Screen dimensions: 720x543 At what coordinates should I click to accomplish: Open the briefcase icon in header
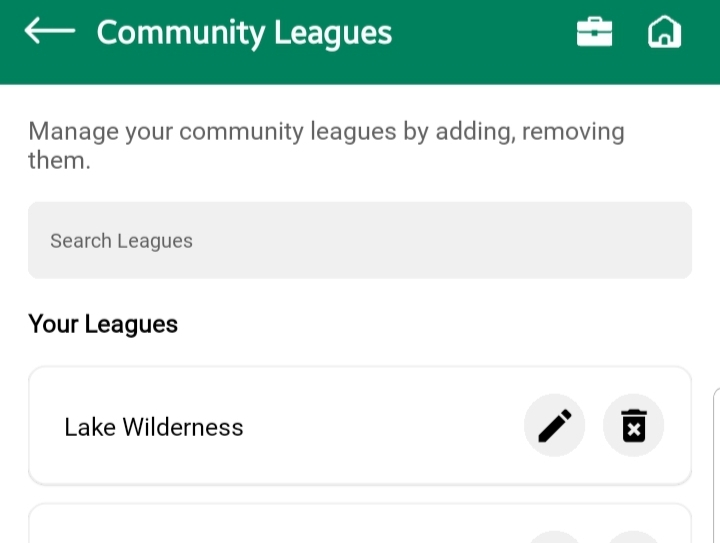click(x=594, y=32)
